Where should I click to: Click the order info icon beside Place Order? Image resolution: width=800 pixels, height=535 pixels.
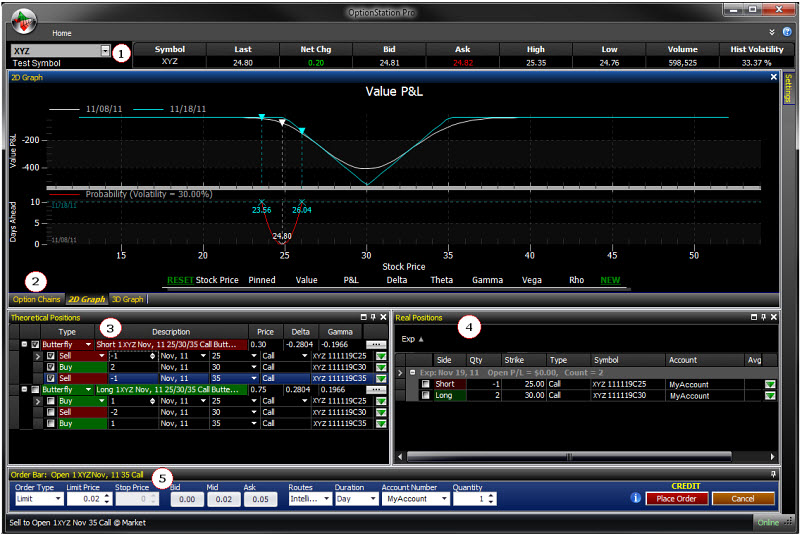[x=636, y=498]
